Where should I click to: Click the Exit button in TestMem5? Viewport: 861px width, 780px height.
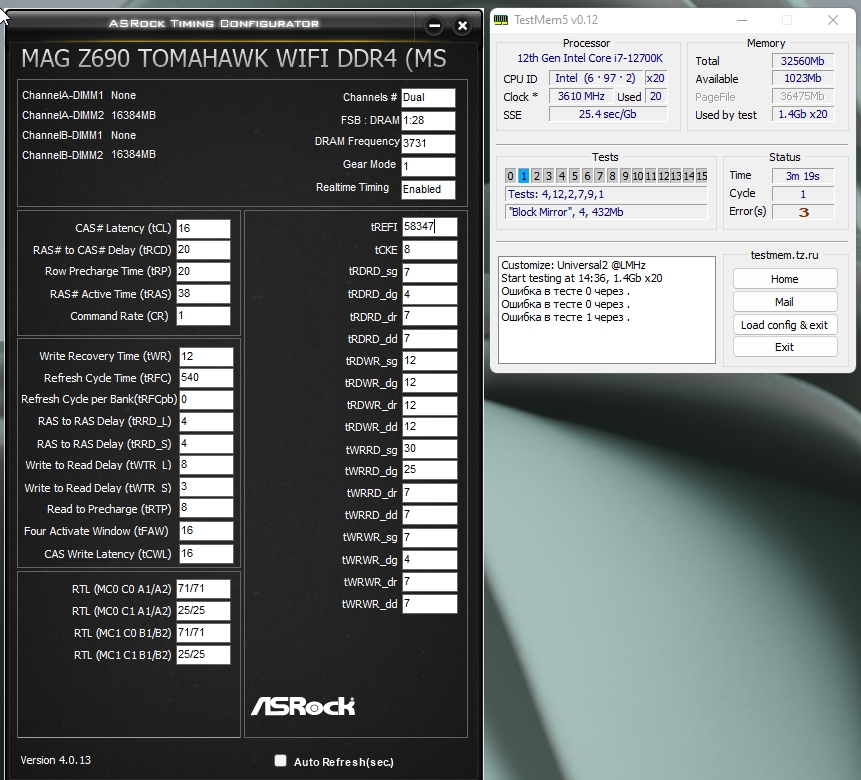click(x=785, y=347)
